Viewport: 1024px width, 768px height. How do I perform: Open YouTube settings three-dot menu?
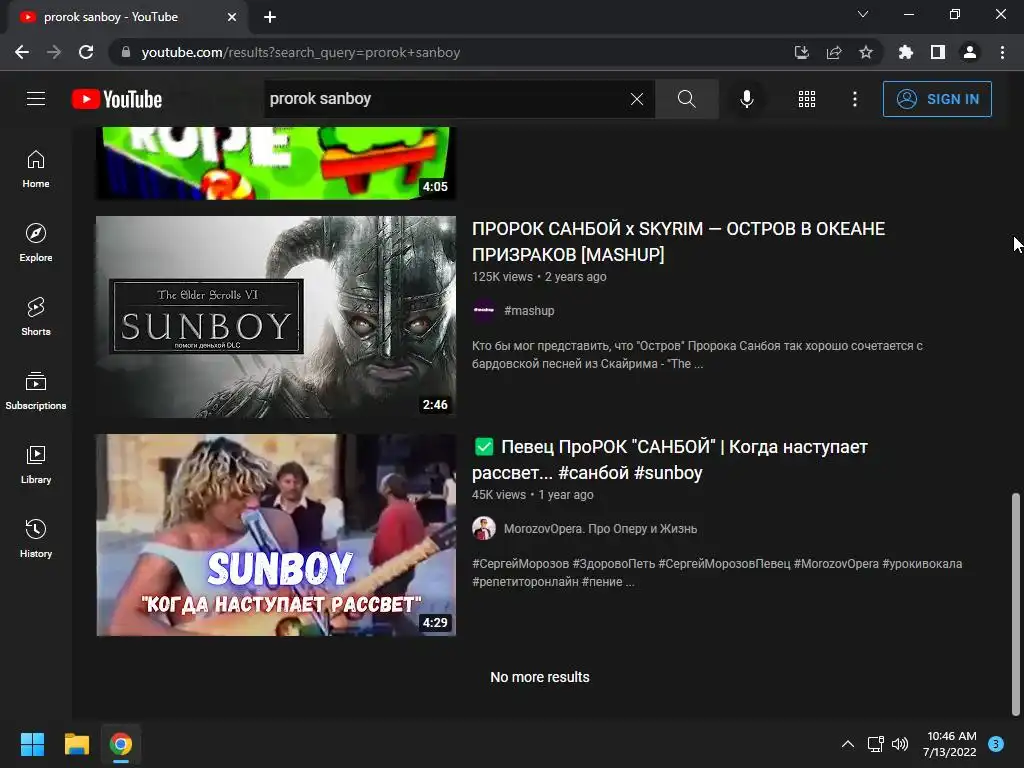click(x=854, y=99)
